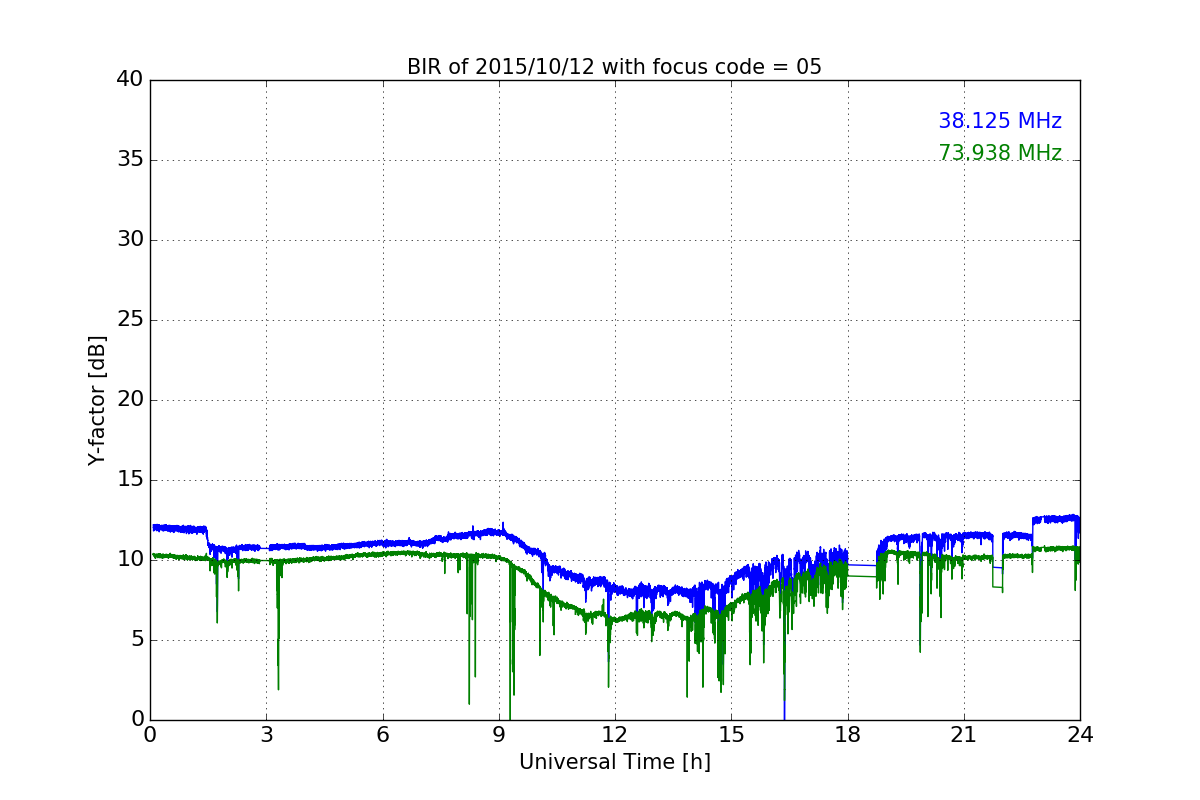
Task: Click the 'Y-factor [dB]' axis label
Action: coord(97,400)
